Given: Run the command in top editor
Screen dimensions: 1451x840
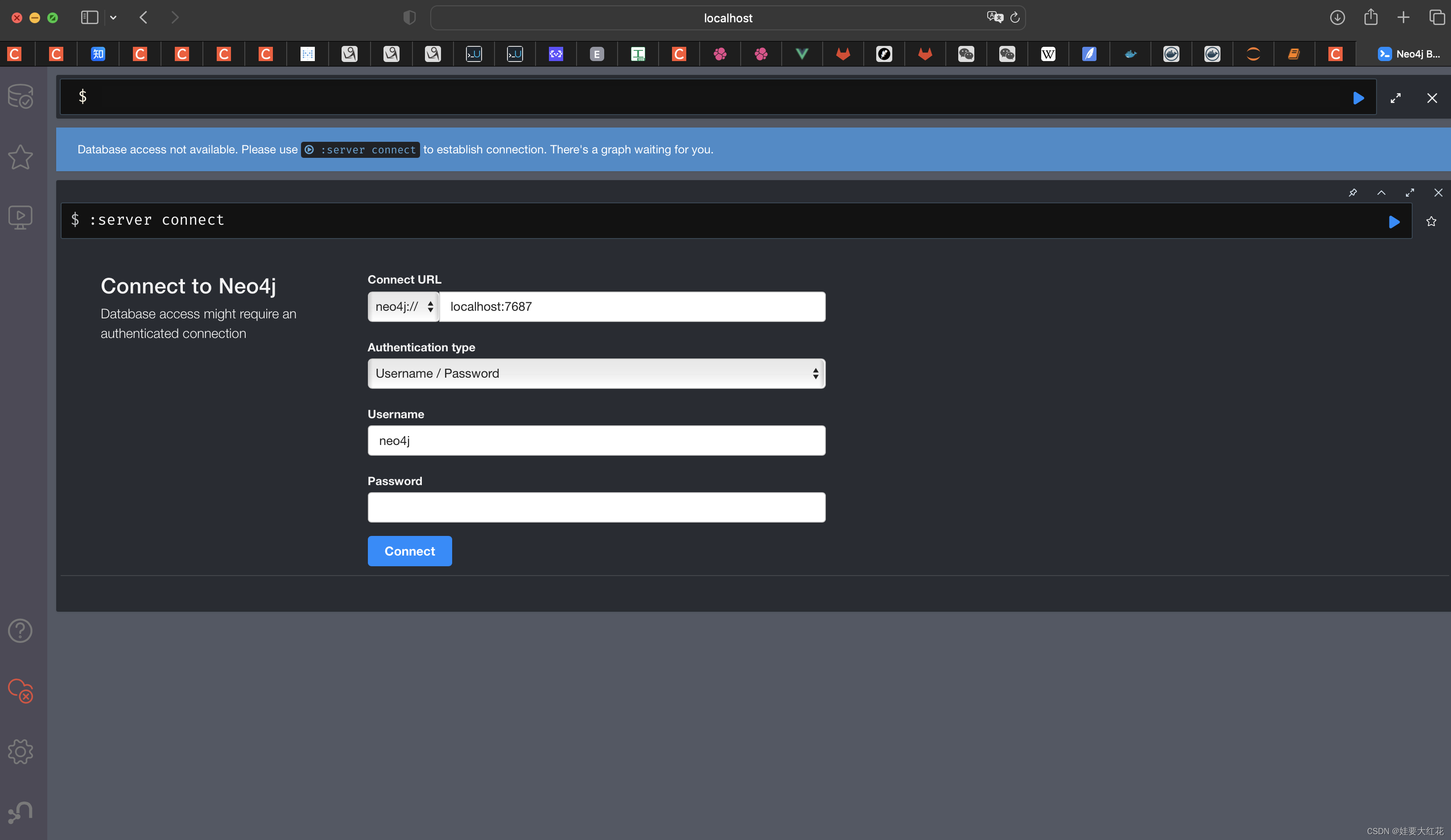Looking at the screenshot, I should [1358, 98].
